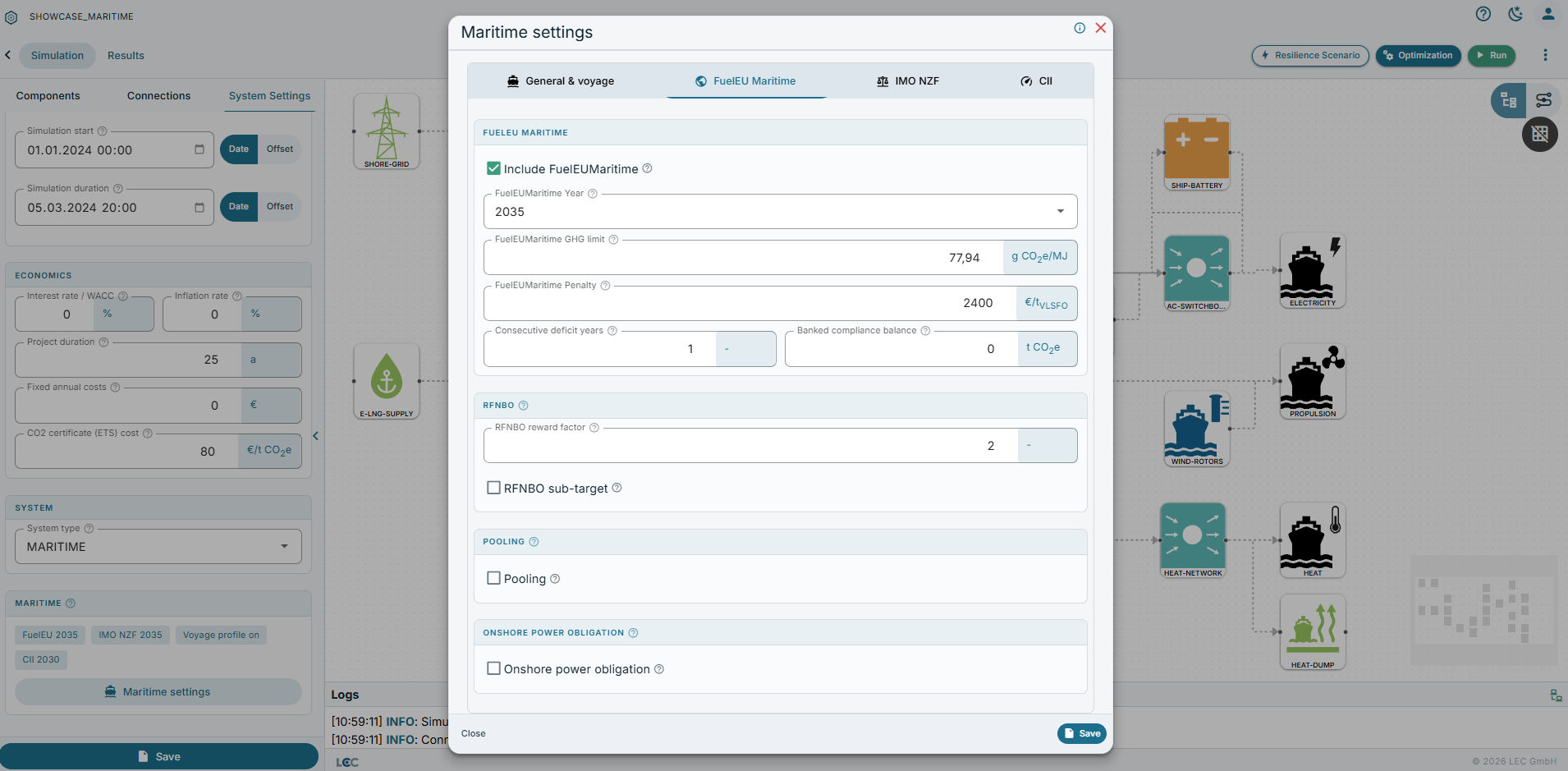Screen dimensions: 1568x771
Task: Edit the RFNBO reward factor field
Action: pos(751,446)
